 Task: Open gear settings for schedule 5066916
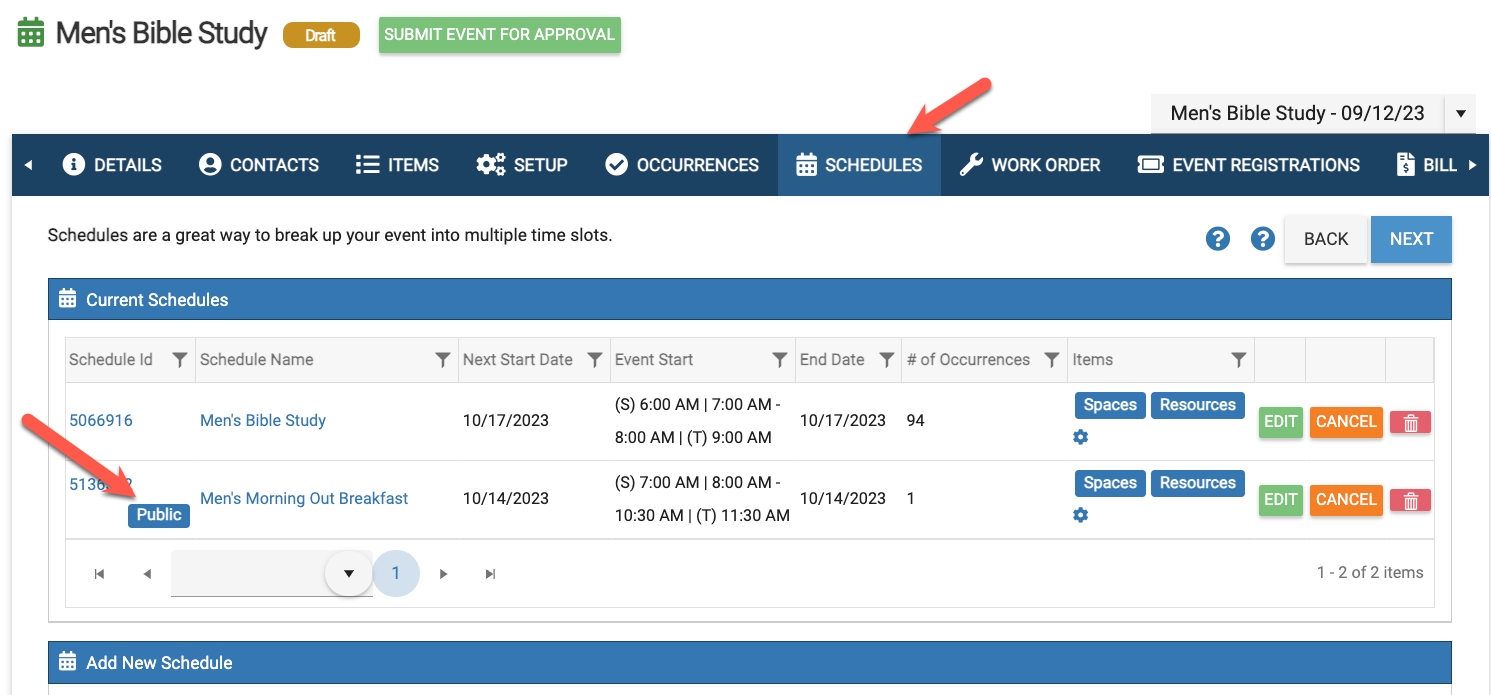1080,437
